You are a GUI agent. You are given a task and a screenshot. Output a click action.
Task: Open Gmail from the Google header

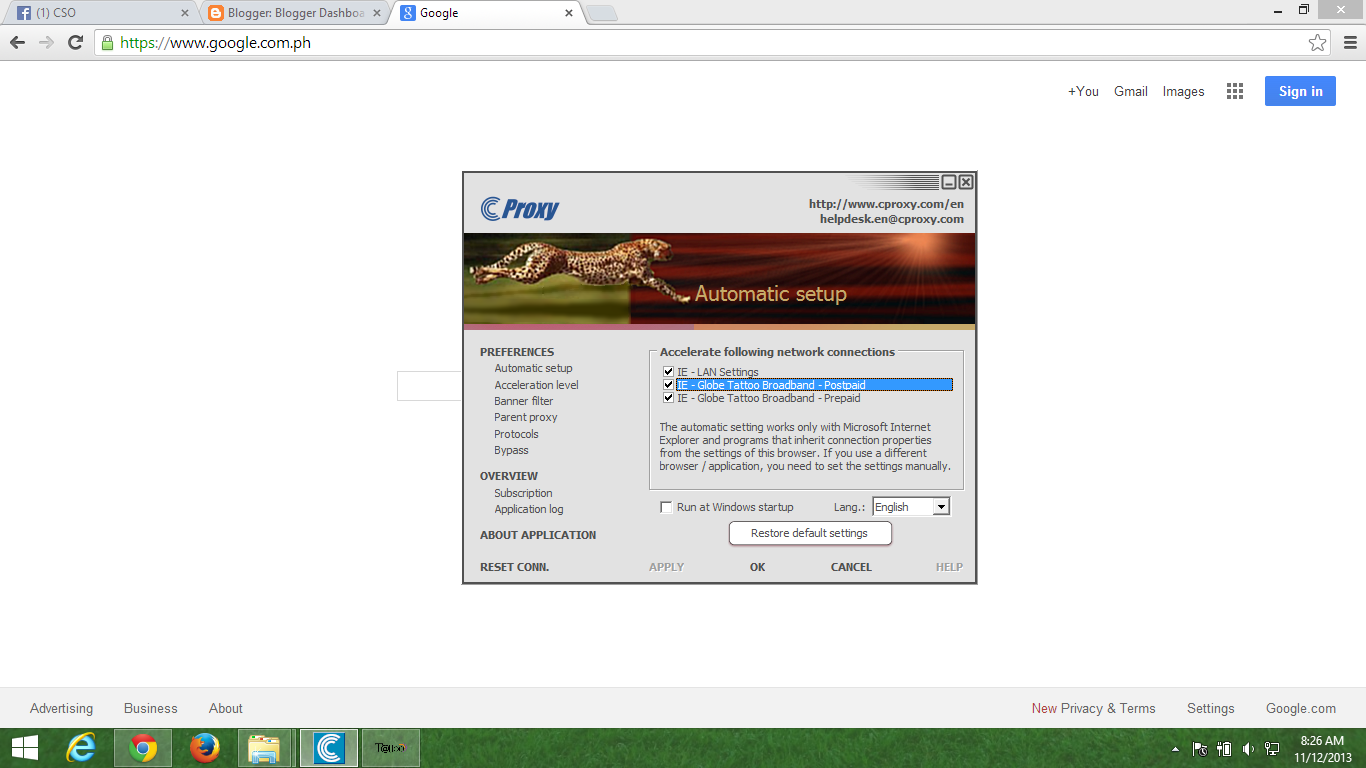pyautogui.click(x=1131, y=91)
